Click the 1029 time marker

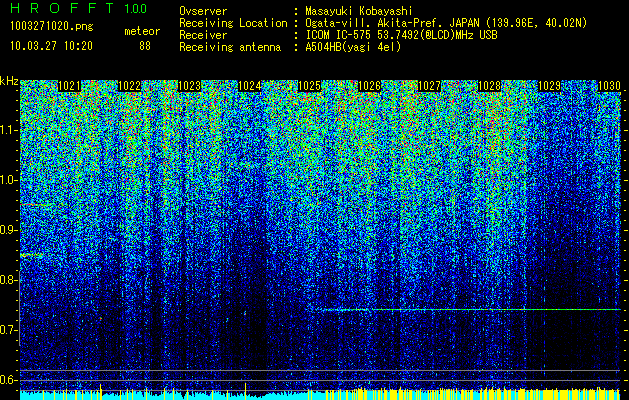[549, 86]
